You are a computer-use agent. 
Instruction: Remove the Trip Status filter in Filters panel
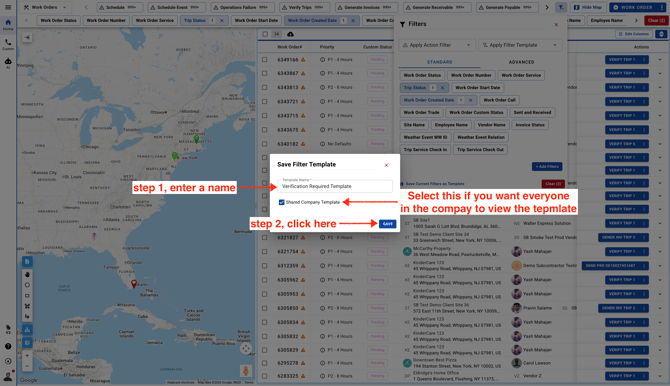[x=442, y=88]
